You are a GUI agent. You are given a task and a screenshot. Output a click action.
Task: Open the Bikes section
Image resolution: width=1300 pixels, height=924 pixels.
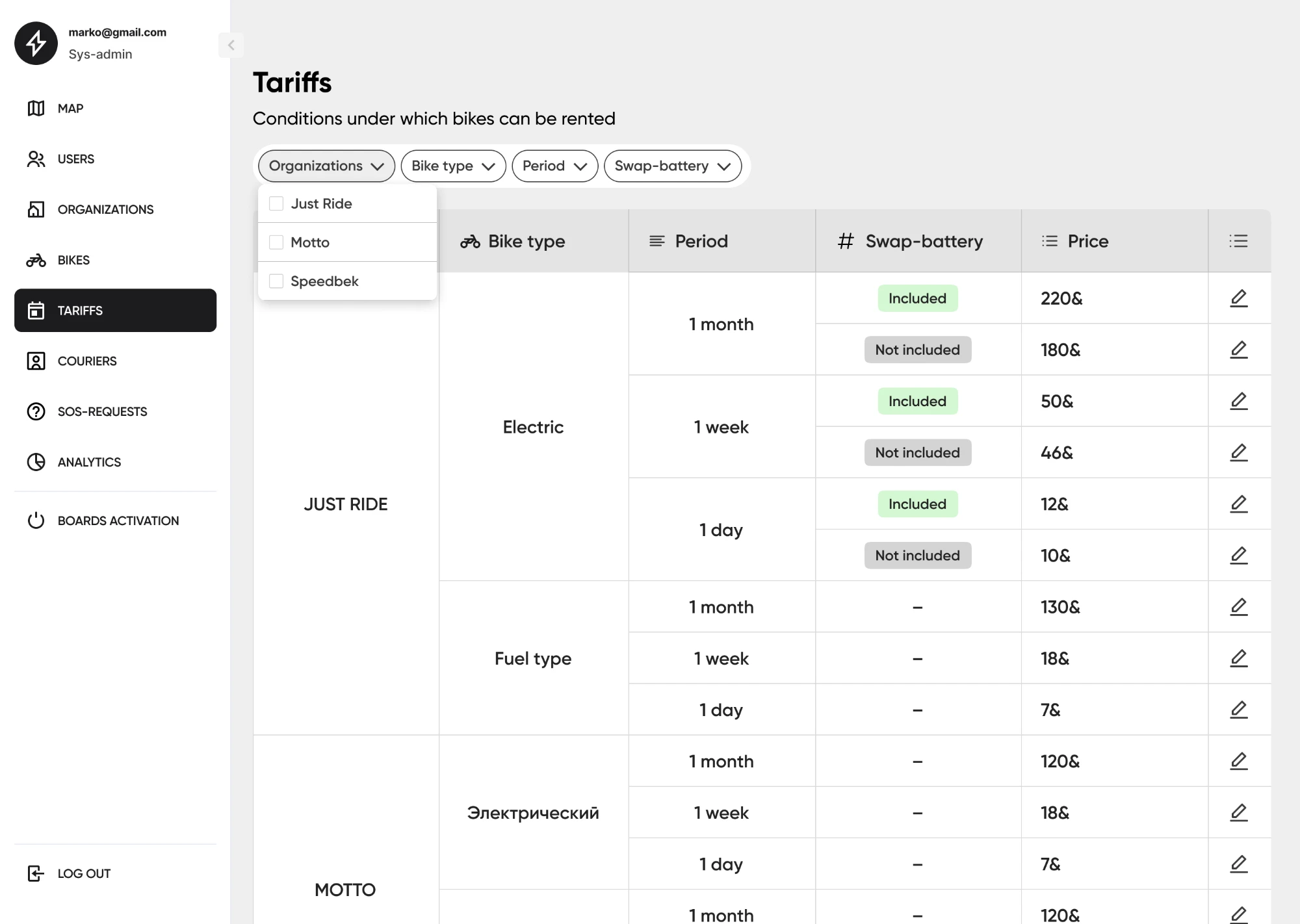[x=115, y=261]
